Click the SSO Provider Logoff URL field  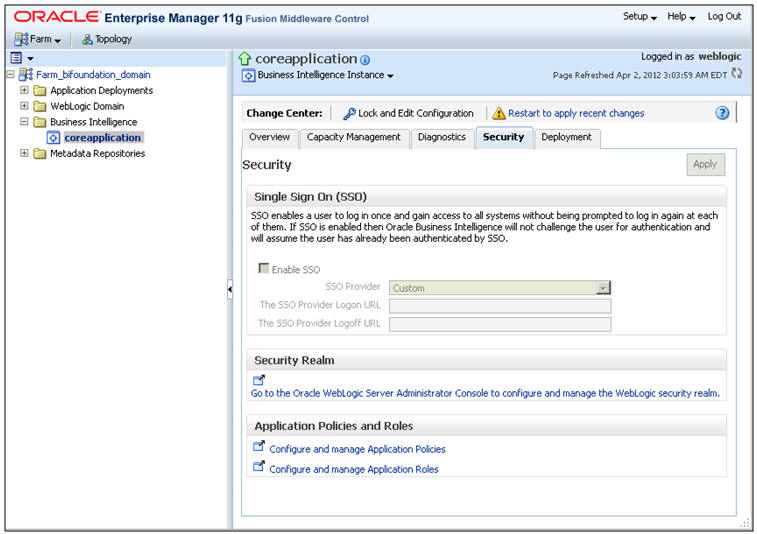(x=500, y=324)
